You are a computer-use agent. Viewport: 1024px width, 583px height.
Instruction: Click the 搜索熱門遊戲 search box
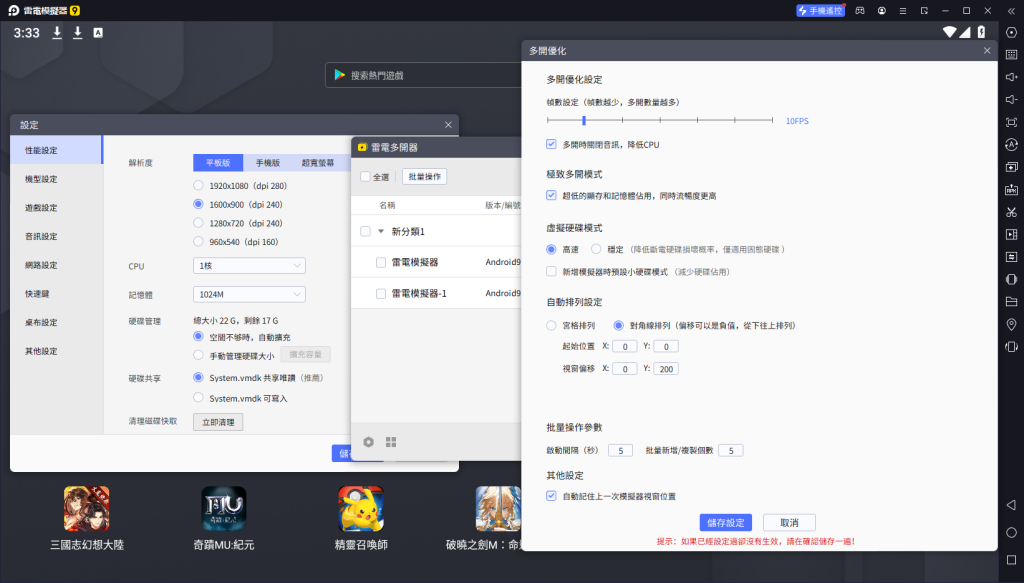tap(423, 75)
